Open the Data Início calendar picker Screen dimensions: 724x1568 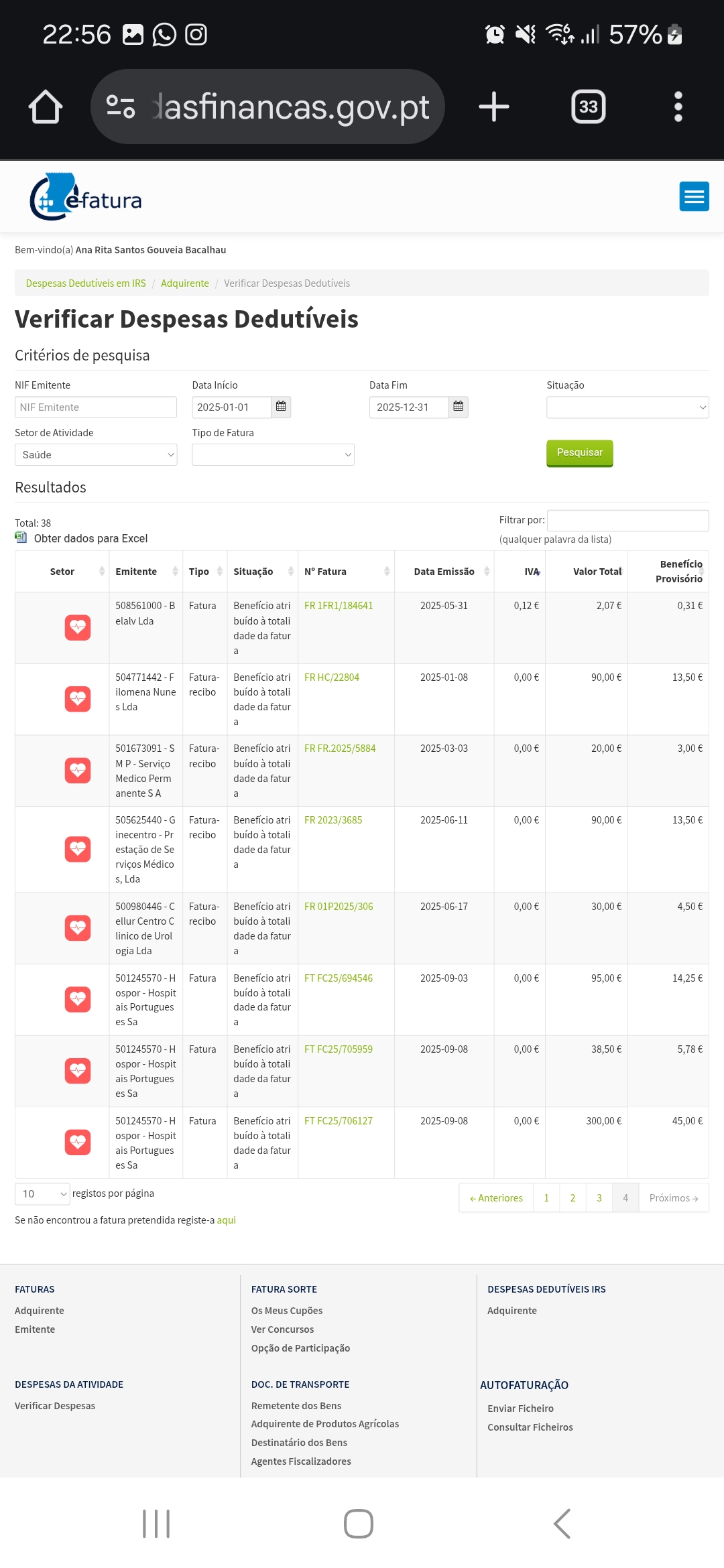tap(281, 407)
